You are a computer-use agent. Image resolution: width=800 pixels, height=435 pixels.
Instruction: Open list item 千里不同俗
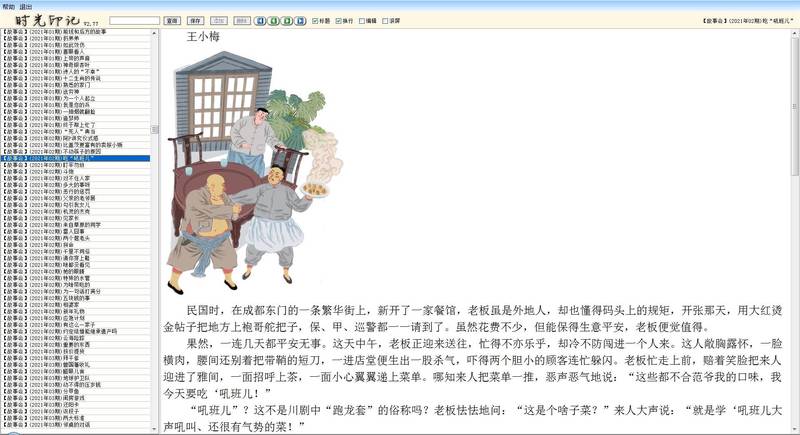76,251
